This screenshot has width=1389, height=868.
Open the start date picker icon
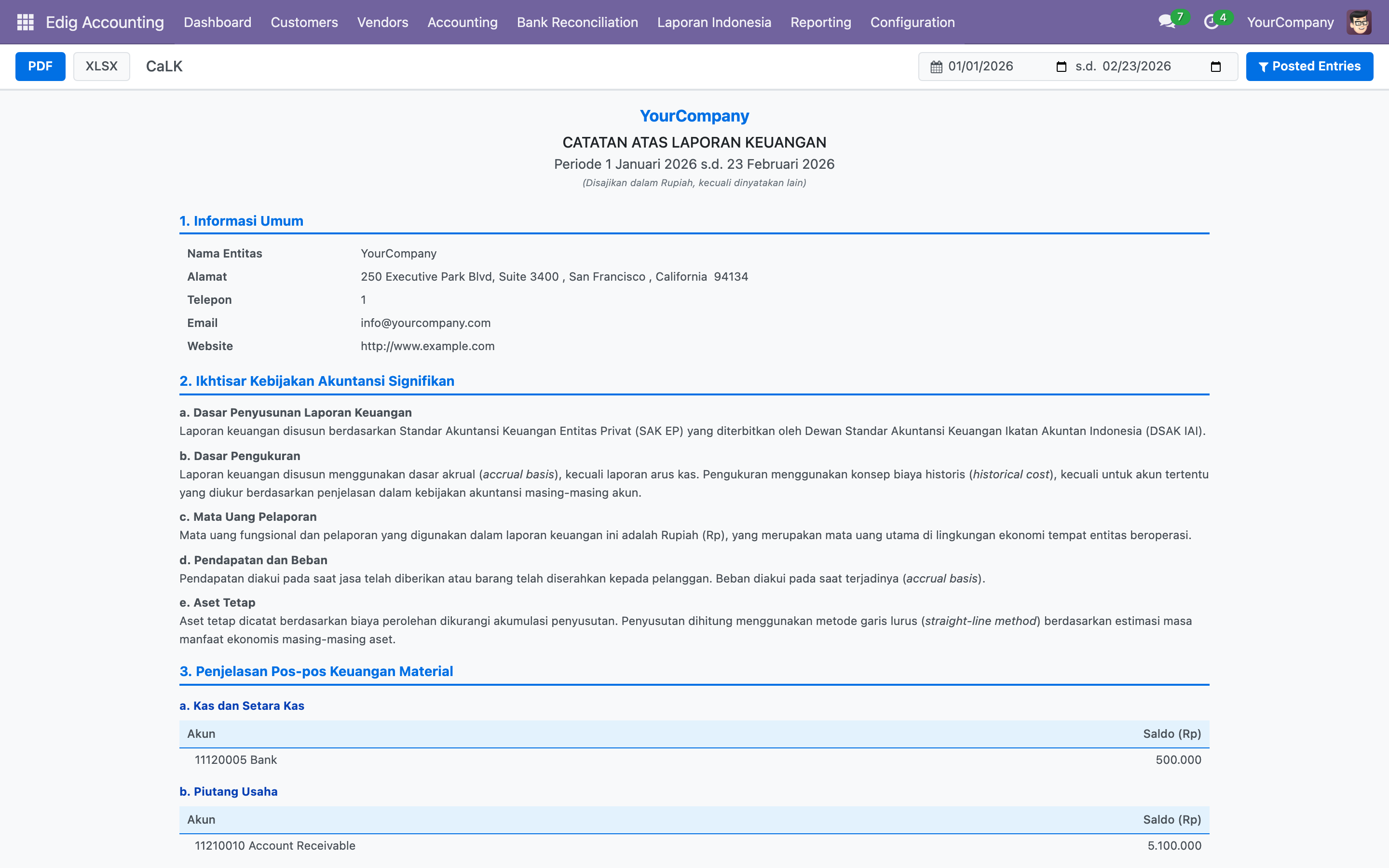(x=1061, y=67)
